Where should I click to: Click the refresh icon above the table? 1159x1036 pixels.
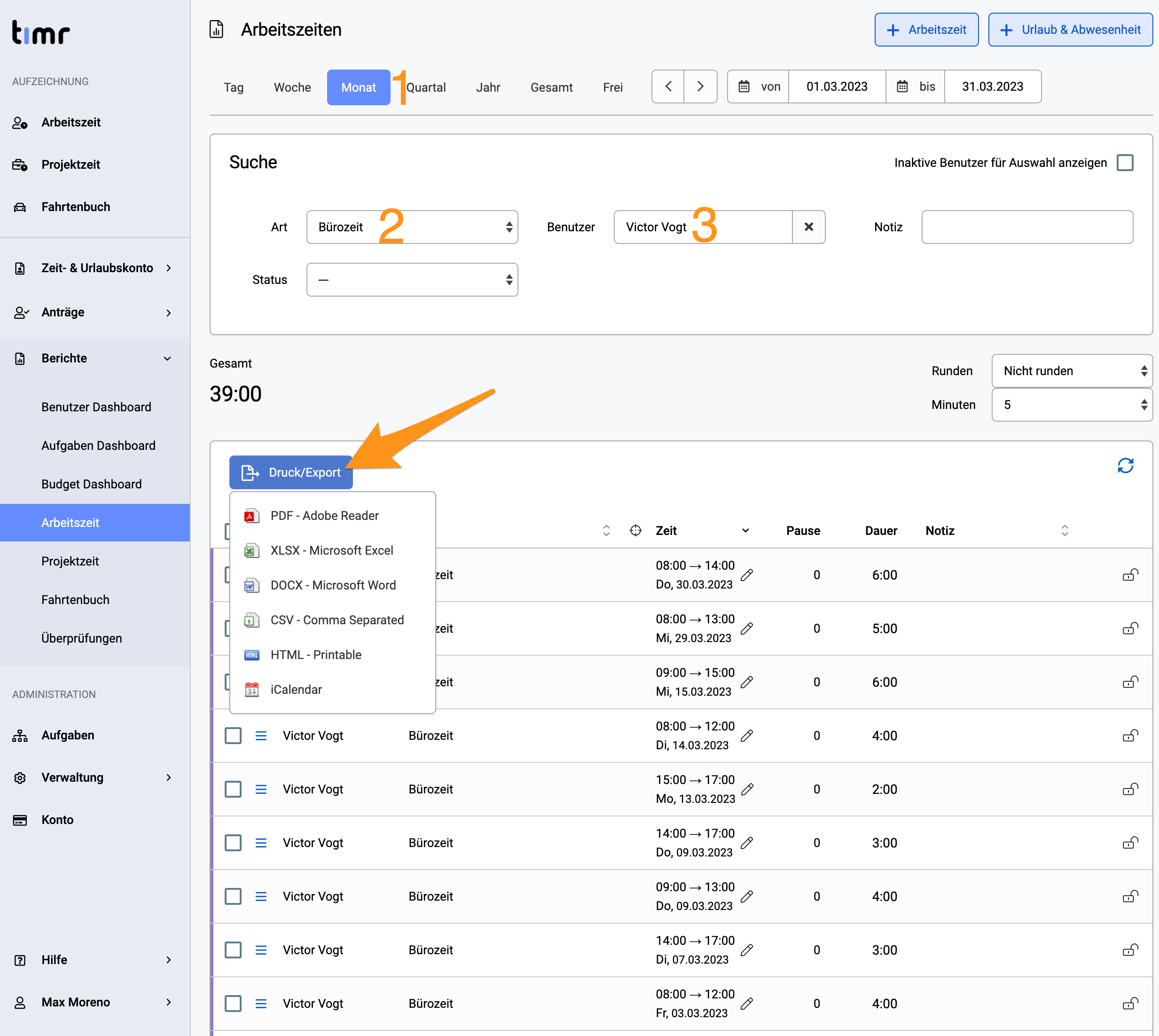point(1125,466)
